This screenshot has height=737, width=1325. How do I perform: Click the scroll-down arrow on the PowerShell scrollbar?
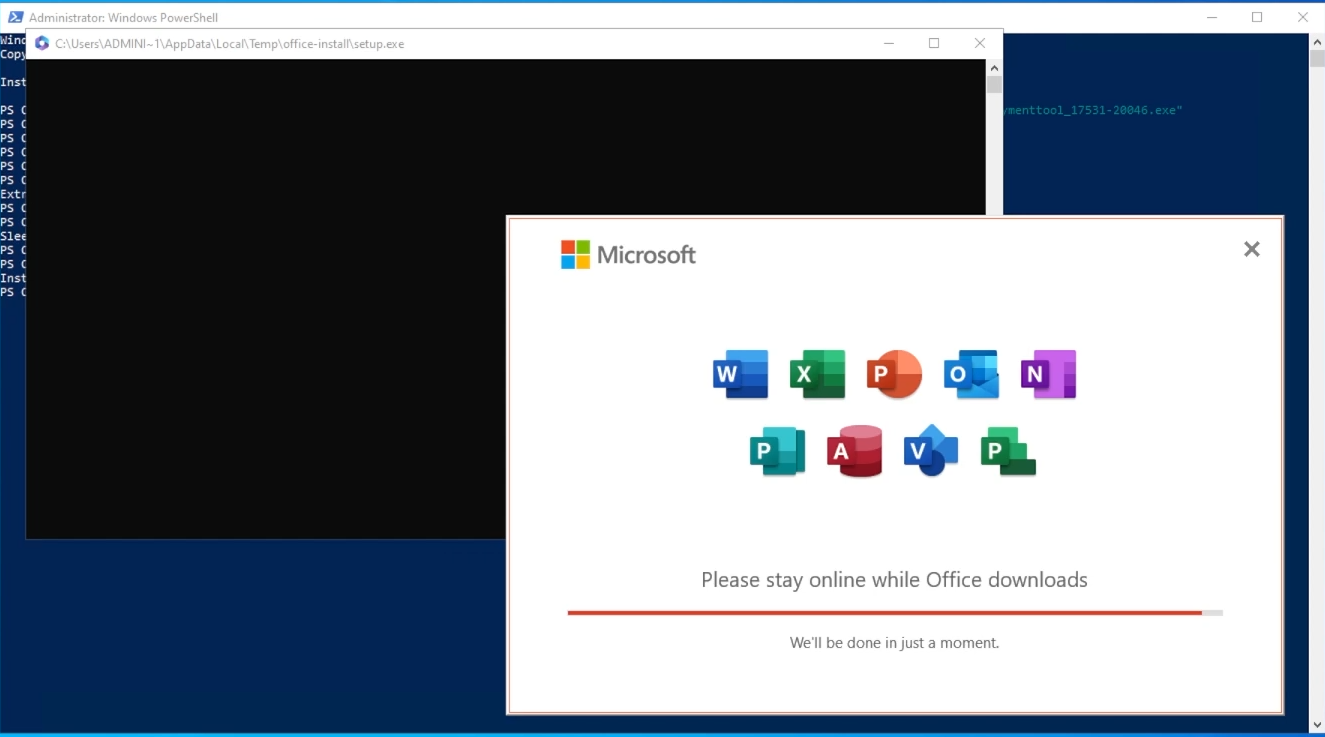tap(1315, 724)
